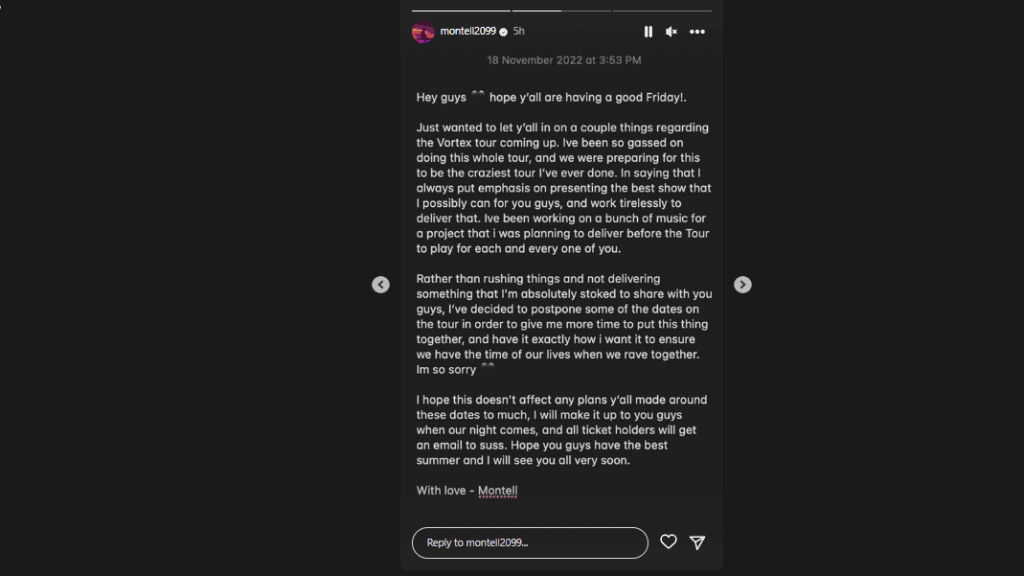Pause the story playback
1024x576 pixels.
648,31
